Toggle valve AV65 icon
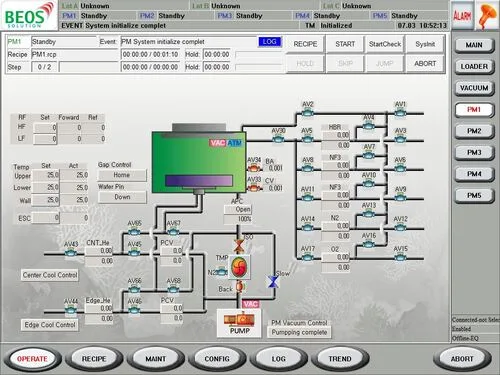The image size is (500, 375). [134, 232]
